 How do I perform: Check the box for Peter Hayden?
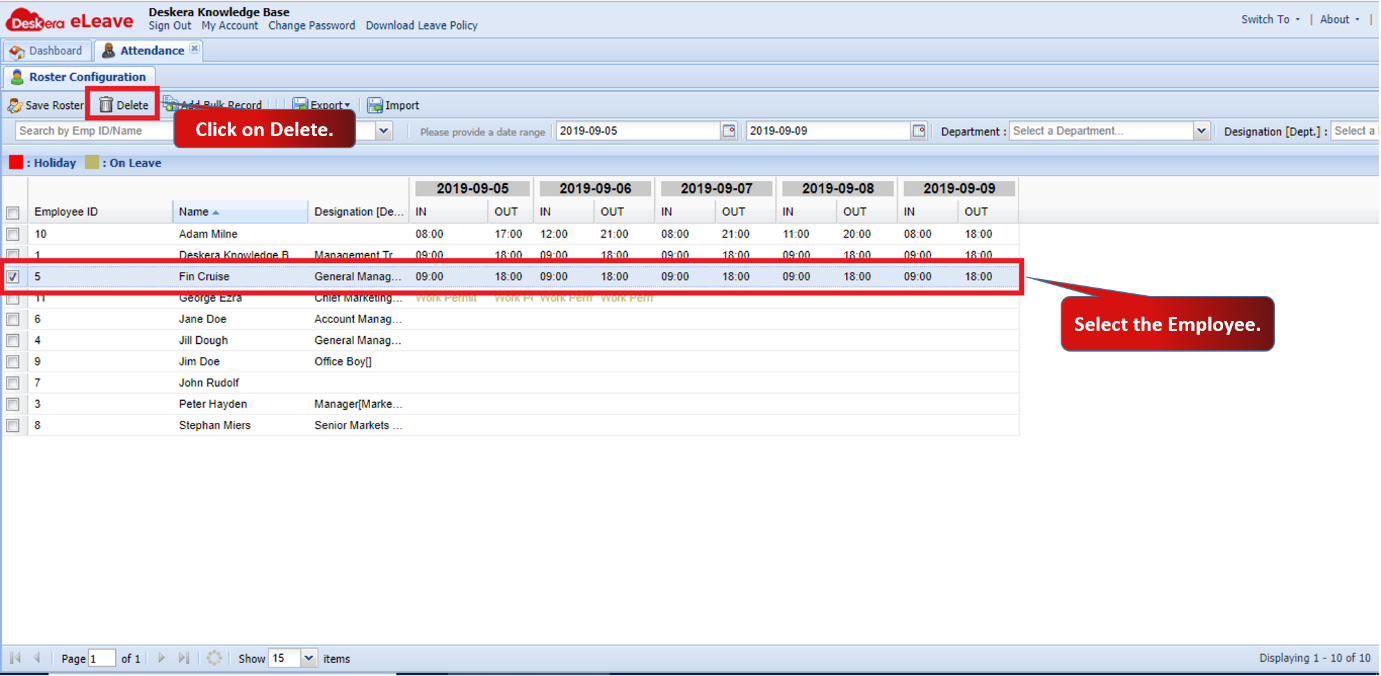(x=13, y=404)
